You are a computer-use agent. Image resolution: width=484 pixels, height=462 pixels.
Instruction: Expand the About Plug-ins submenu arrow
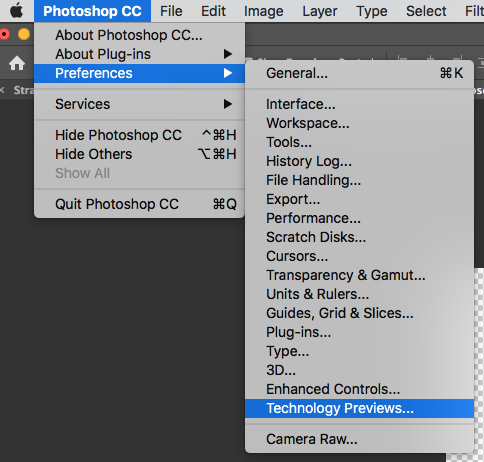[228, 54]
